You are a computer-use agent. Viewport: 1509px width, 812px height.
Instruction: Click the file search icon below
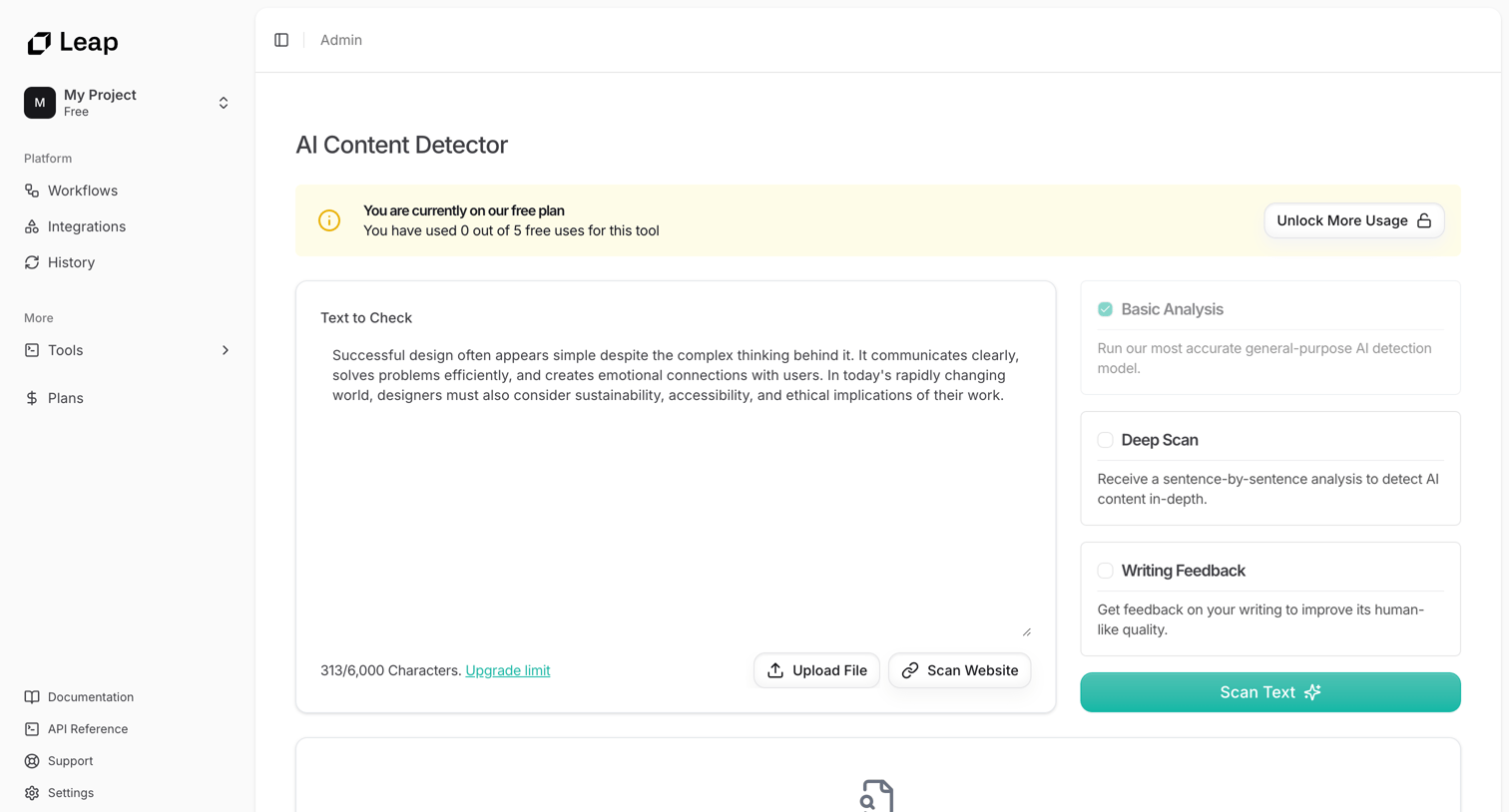877,796
